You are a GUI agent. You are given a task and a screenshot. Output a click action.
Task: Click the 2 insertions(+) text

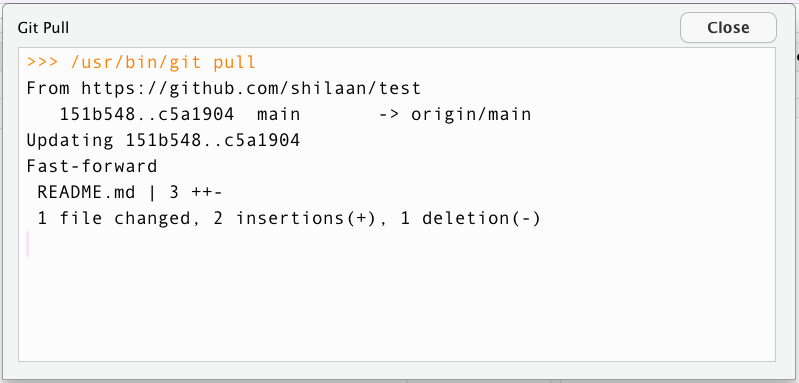pos(295,218)
